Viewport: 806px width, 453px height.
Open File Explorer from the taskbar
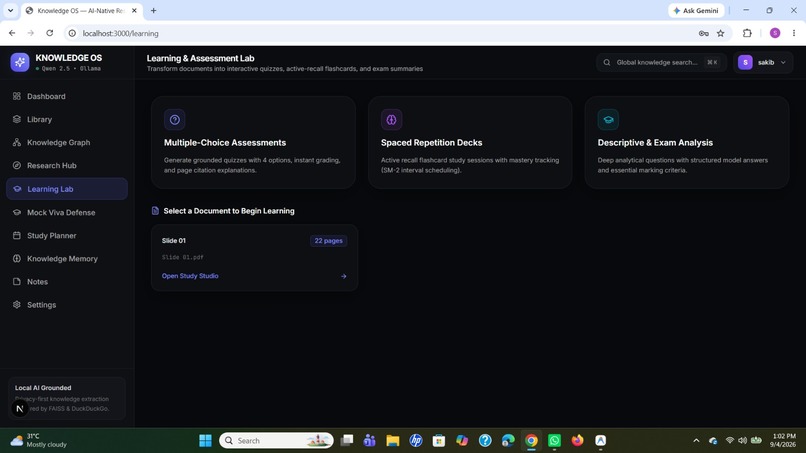coord(393,441)
